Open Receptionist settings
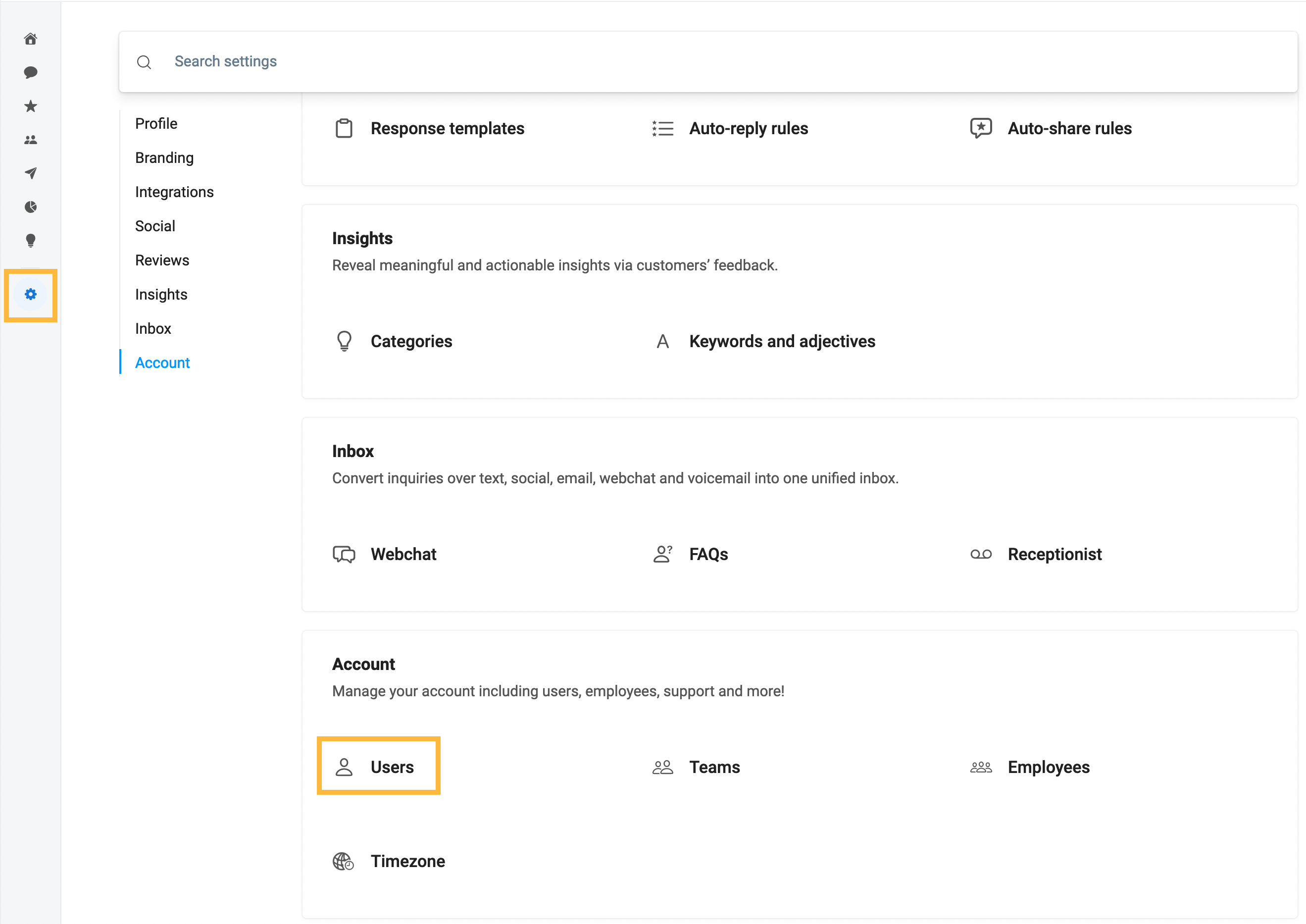This screenshot has height=924, width=1306. (x=1055, y=554)
